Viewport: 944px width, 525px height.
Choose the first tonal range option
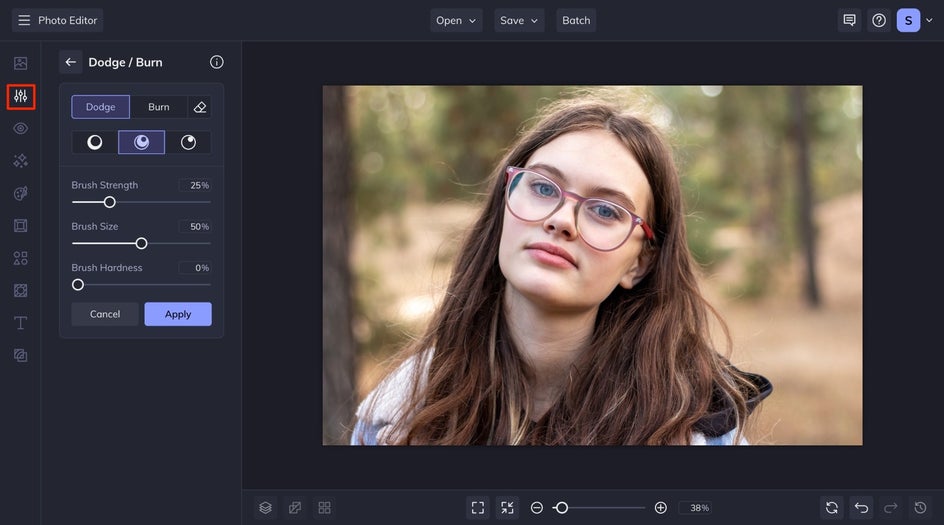(x=95, y=142)
